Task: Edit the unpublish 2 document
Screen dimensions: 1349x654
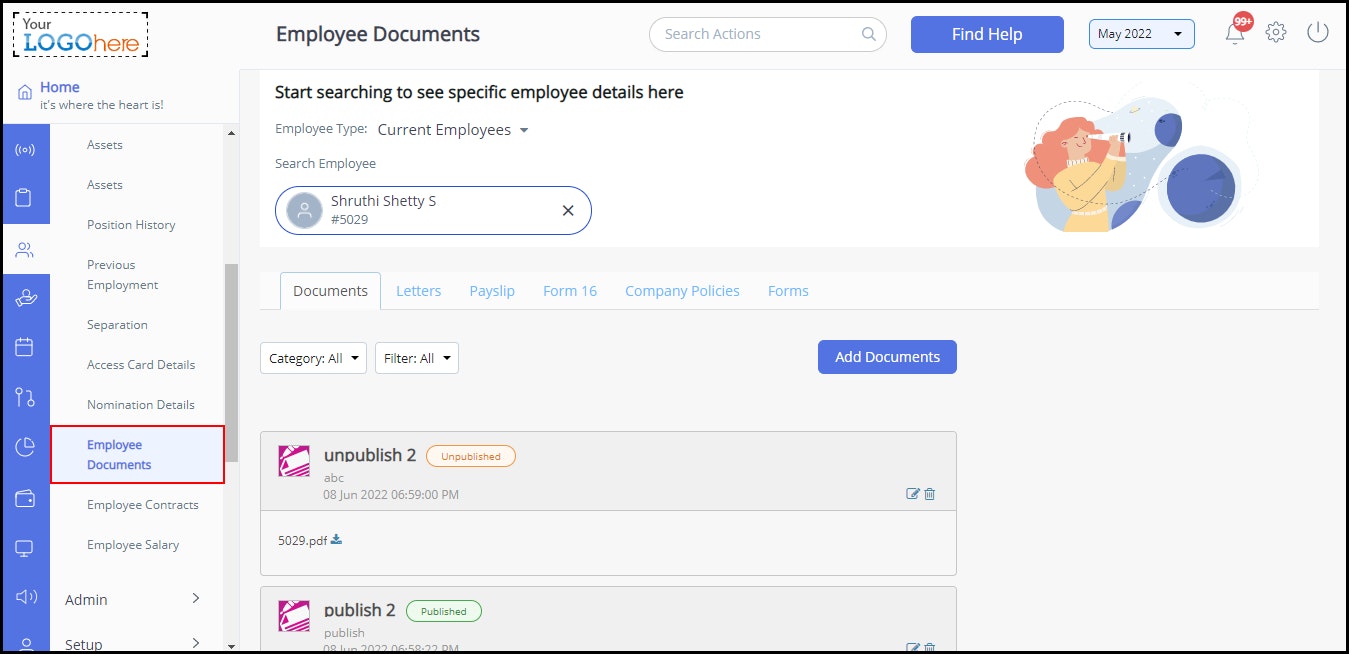Action: 912,493
